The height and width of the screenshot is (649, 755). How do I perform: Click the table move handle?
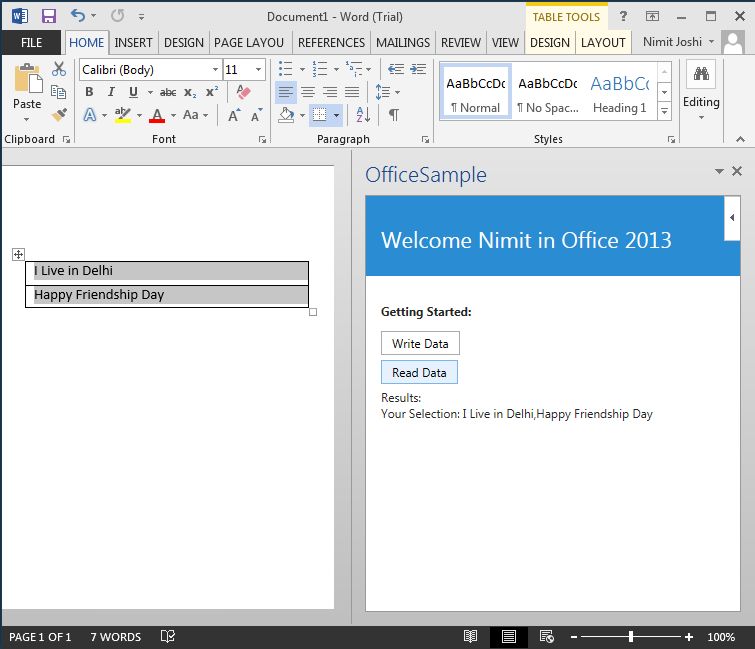point(18,254)
